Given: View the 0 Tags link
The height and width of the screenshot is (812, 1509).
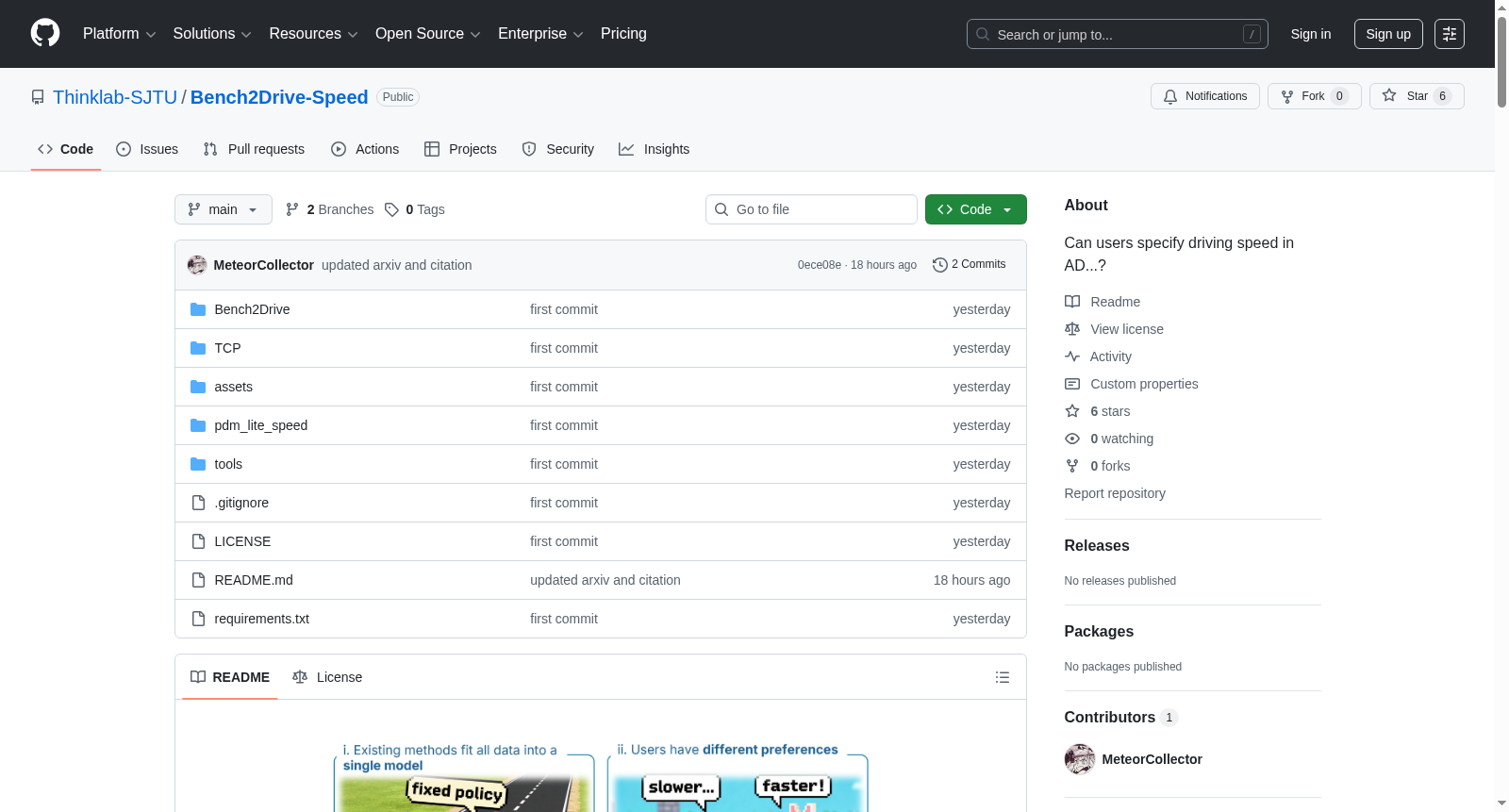Looking at the screenshot, I should tap(415, 209).
